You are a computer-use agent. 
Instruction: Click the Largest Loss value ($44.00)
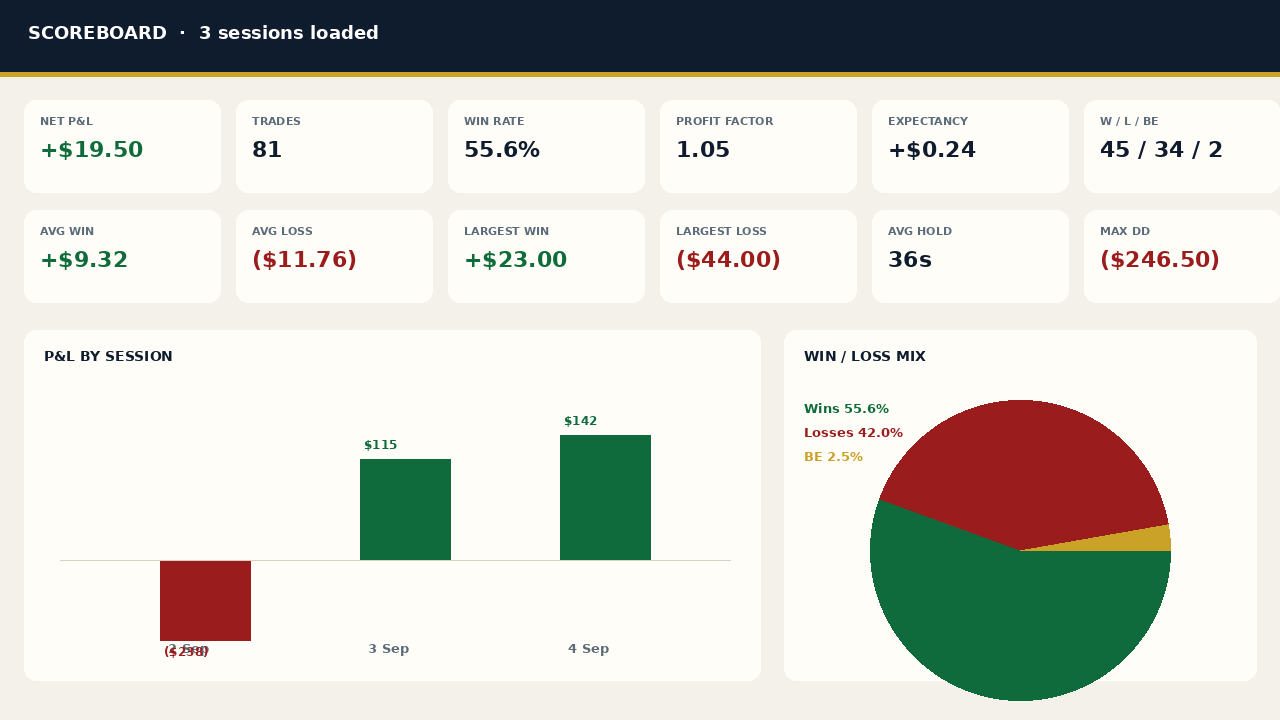click(x=728, y=261)
